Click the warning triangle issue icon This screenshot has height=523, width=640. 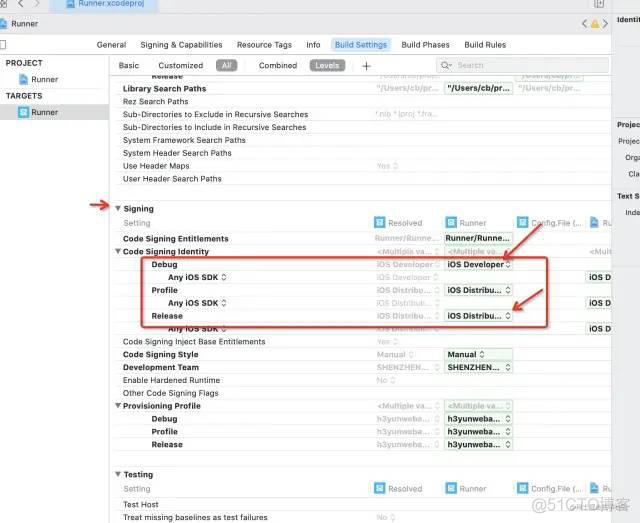(595, 24)
